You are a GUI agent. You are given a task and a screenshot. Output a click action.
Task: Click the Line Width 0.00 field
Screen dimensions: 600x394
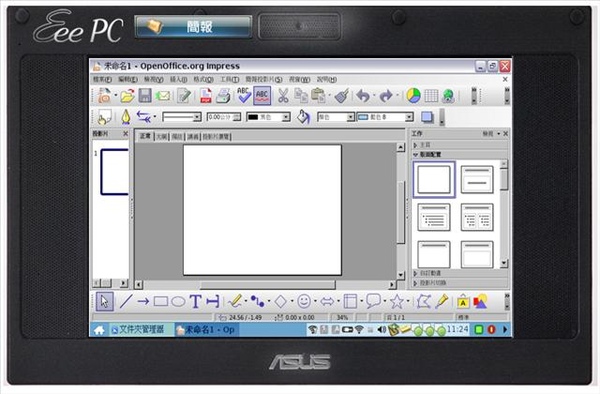(221, 117)
